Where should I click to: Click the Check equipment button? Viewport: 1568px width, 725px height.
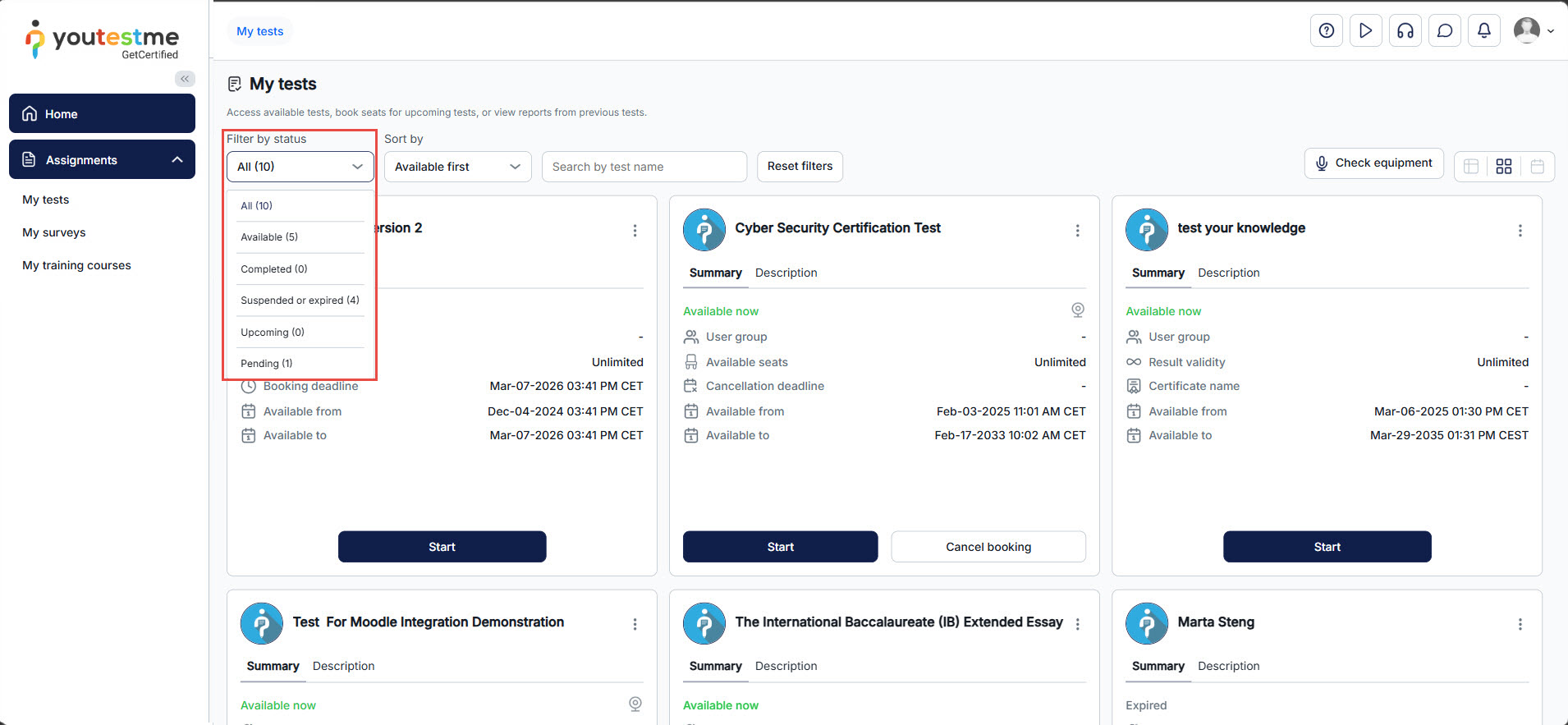1373,163
